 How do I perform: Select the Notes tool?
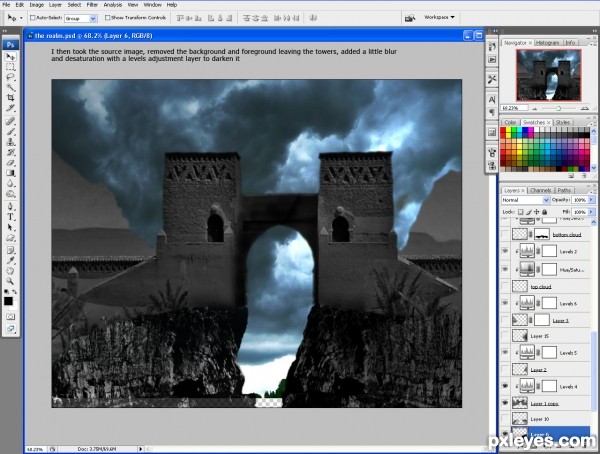click(x=10, y=250)
